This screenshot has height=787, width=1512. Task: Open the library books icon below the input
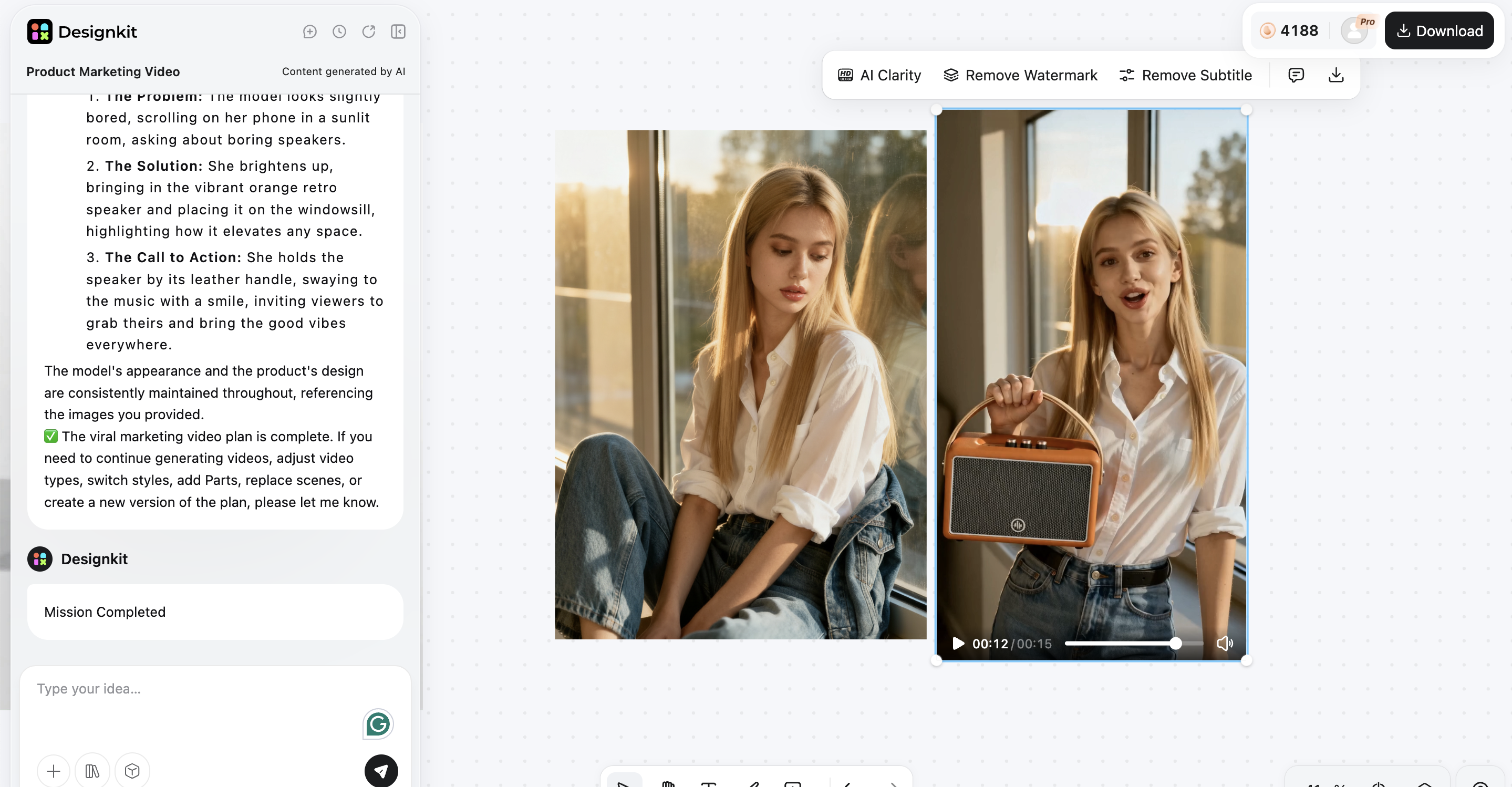point(92,771)
